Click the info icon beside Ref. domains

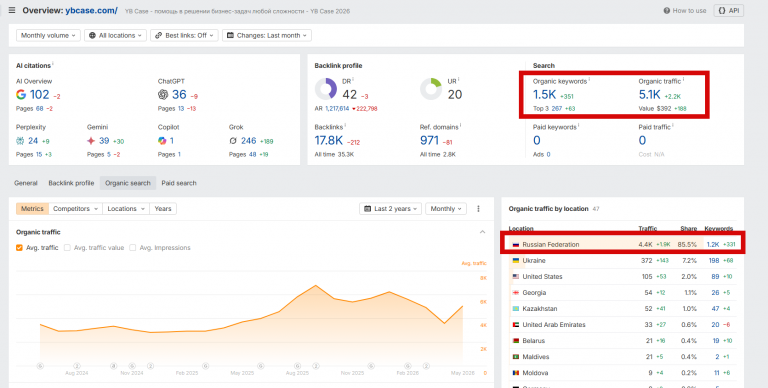pyautogui.click(x=461, y=125)
